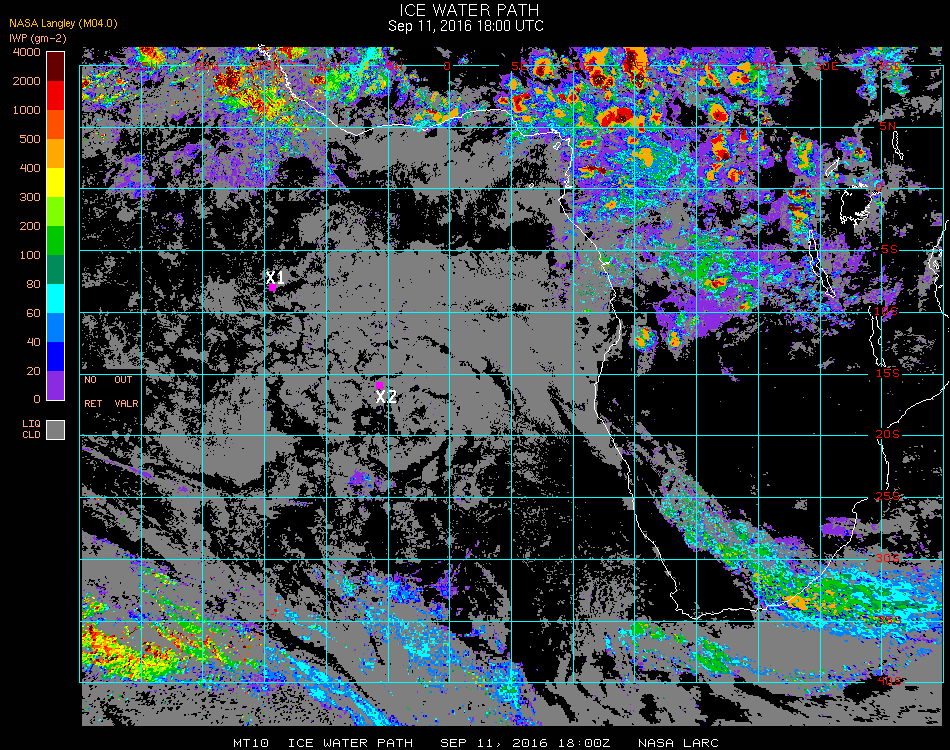Click the 'NASA Langley (M04.0)' label
This screenshot has width=950, height=750.
click(63, 24)
